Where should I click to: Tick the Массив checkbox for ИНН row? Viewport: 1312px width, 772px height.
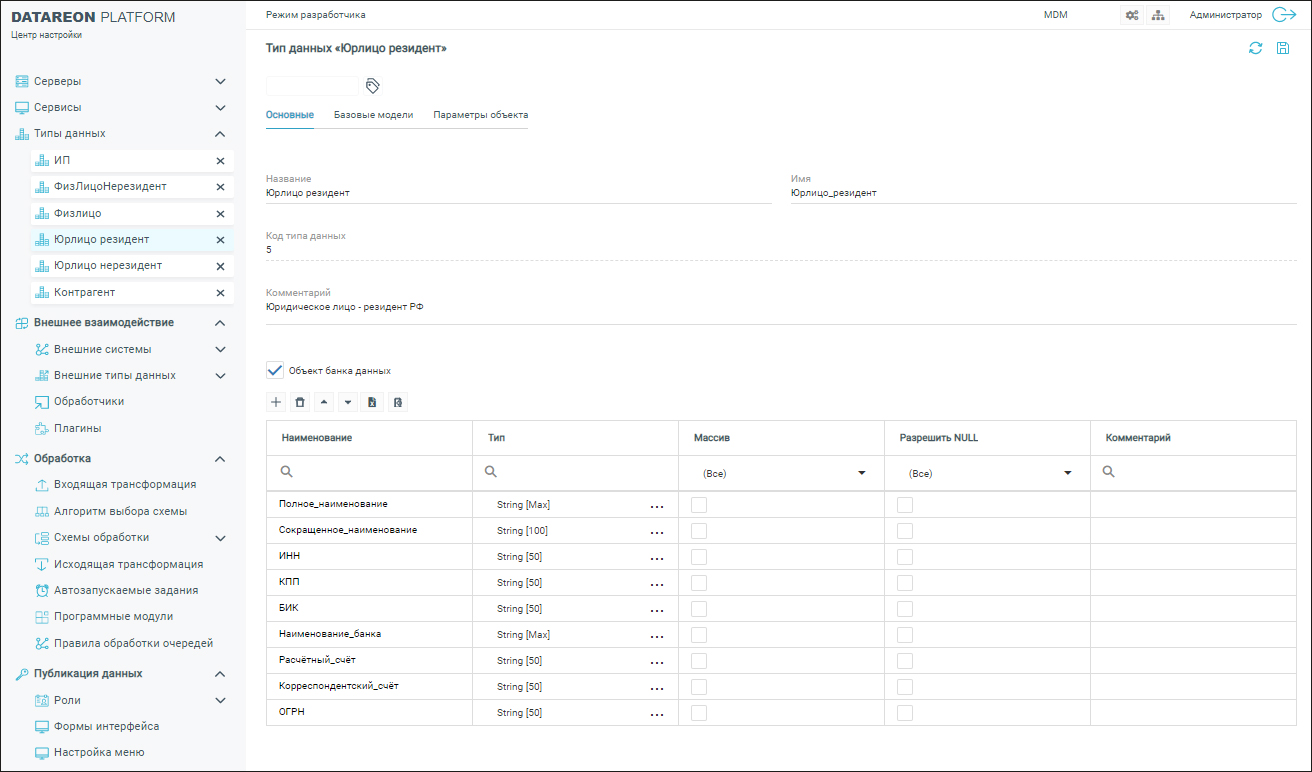tap(699, 556)
